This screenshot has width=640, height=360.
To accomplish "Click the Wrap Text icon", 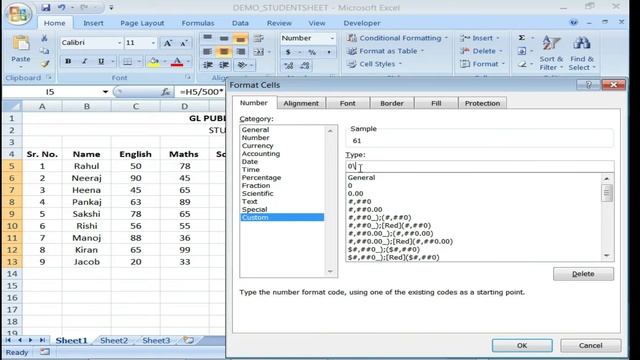I will pyautogui.click(x=258, y=38).
